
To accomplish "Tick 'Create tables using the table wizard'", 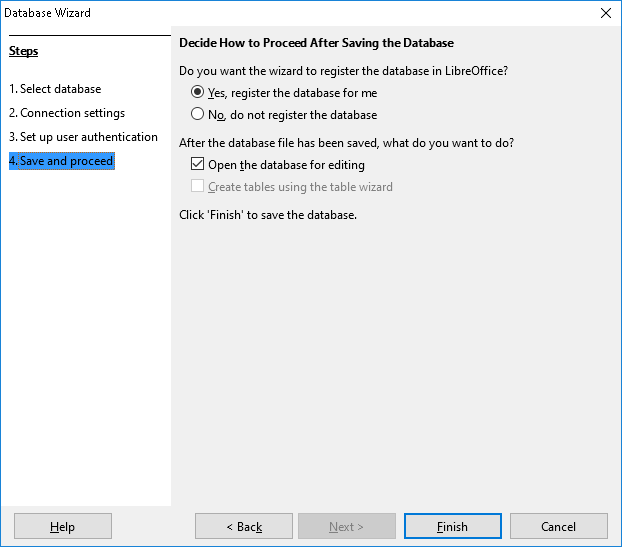I will (x=198, y=187).
